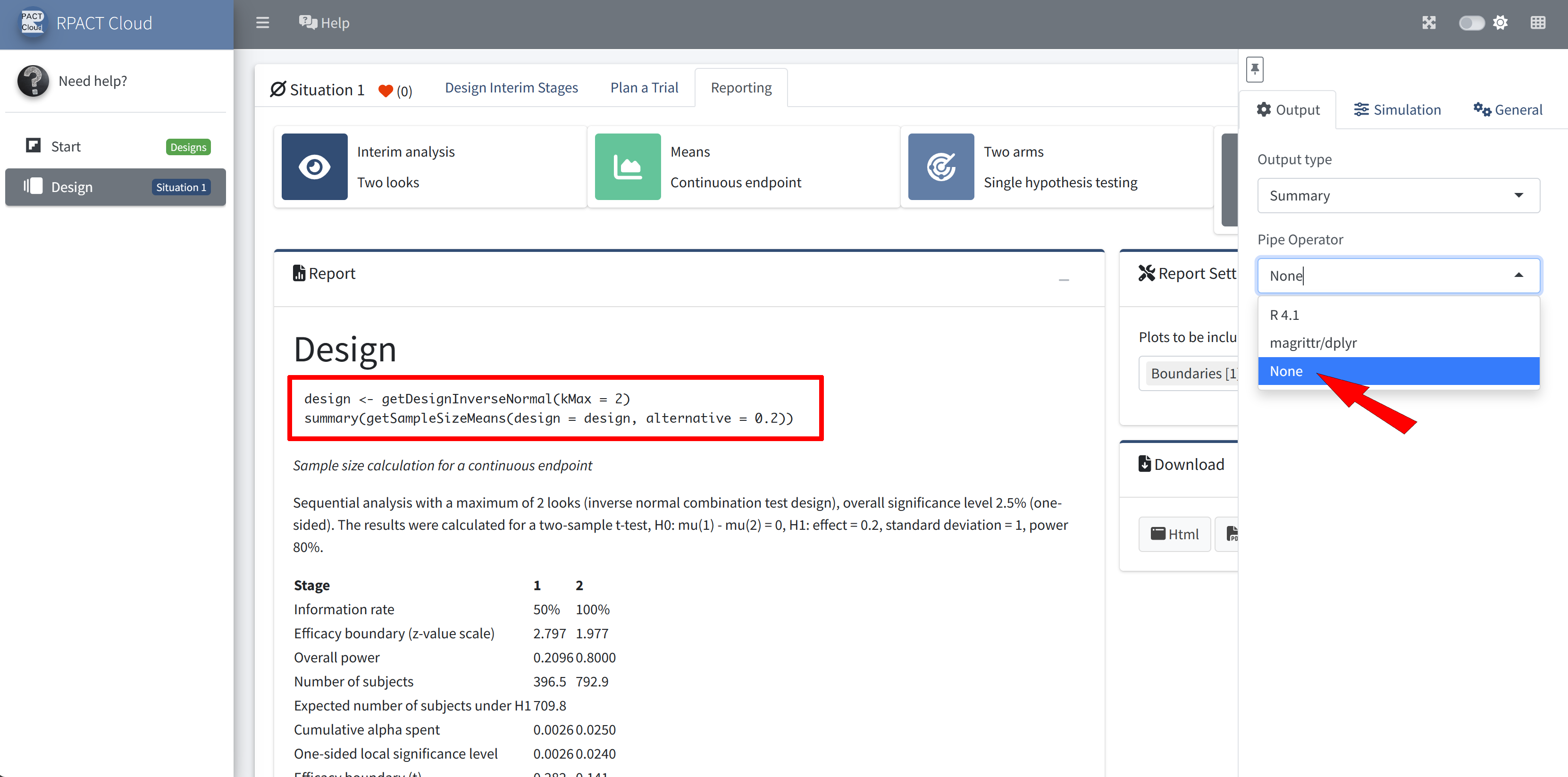Click the hamburger sidebar toggle icon
Viewport: 1568px width, 777px height.
tap(262, 23)
